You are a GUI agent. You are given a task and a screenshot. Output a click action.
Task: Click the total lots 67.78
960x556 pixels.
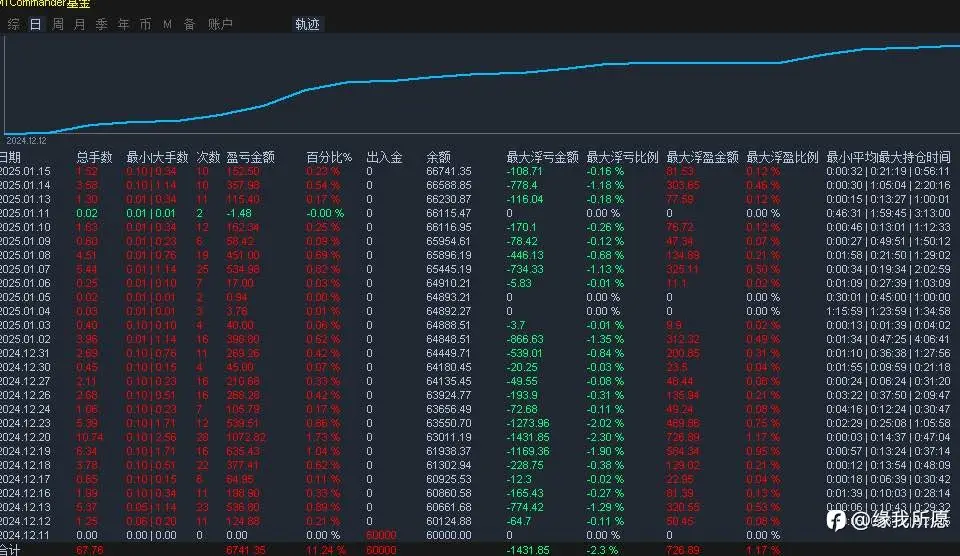point(89,550)
